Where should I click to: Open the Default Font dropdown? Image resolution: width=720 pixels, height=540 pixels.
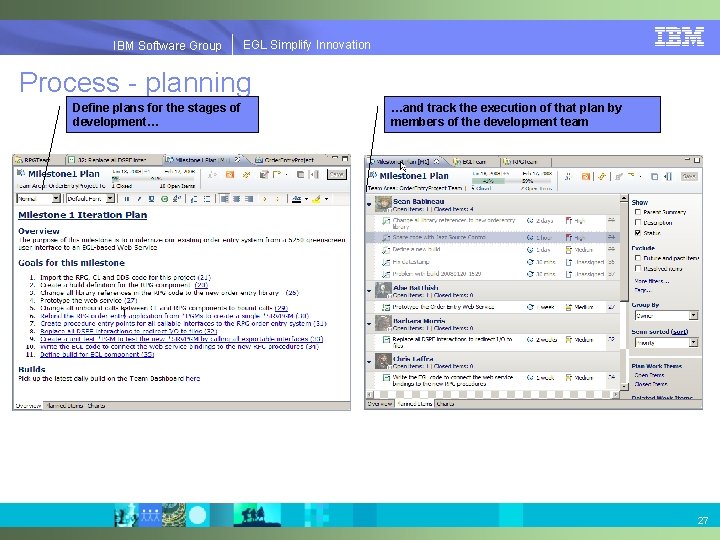point(90,198)
